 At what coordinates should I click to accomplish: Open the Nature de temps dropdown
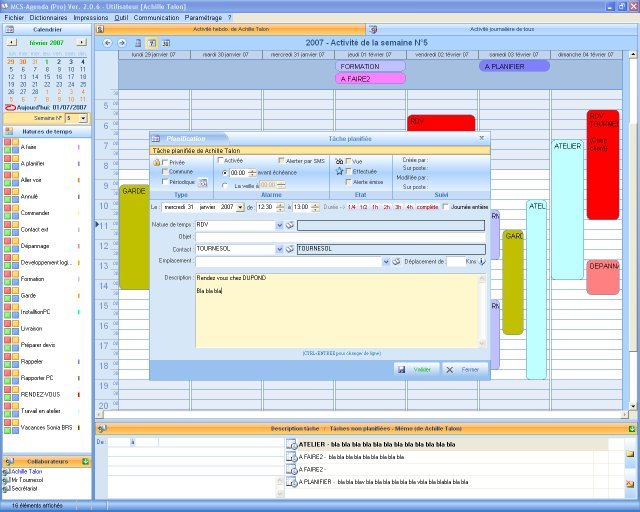tap(280, 225)
